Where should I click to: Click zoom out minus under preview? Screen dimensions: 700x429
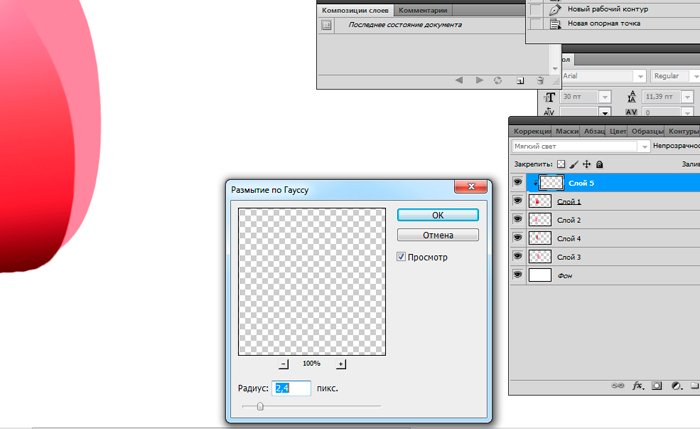[284, 364]
